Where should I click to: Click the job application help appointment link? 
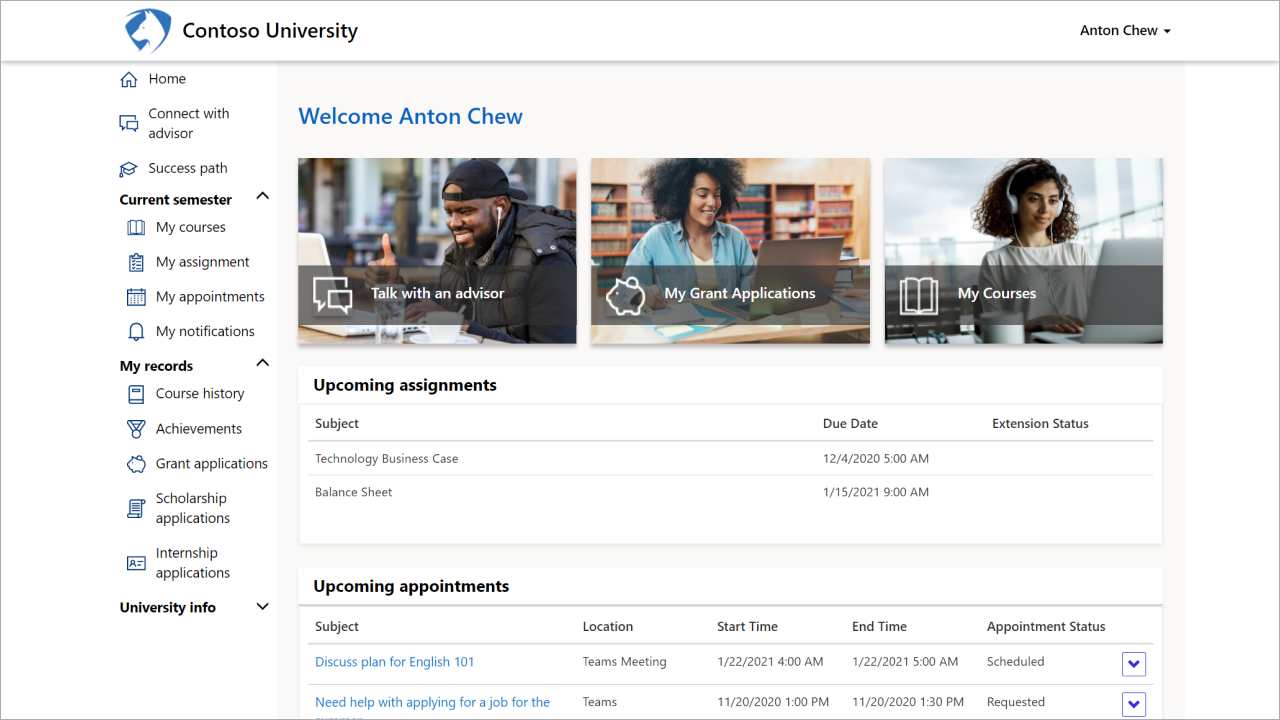432,702
